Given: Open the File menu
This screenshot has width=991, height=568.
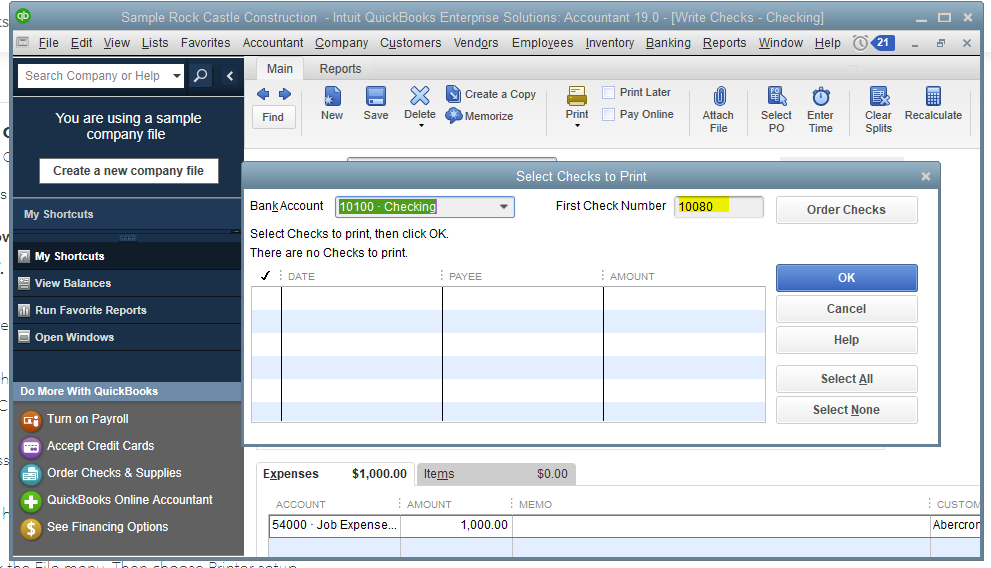Looking at the screenshot, I should [x=49, y=43].
